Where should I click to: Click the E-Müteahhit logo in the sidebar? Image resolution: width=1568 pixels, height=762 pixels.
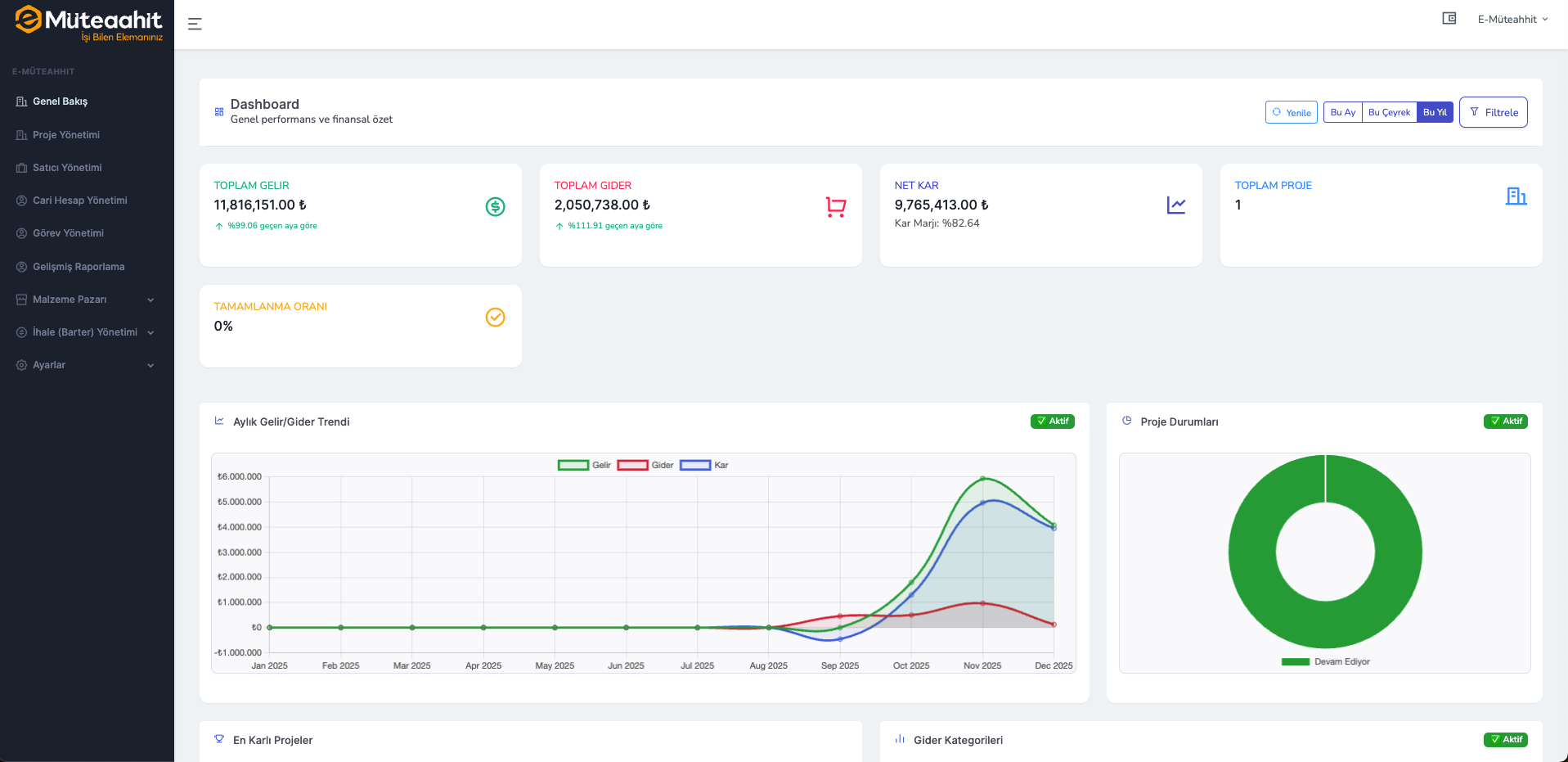(x=88, y=24)
